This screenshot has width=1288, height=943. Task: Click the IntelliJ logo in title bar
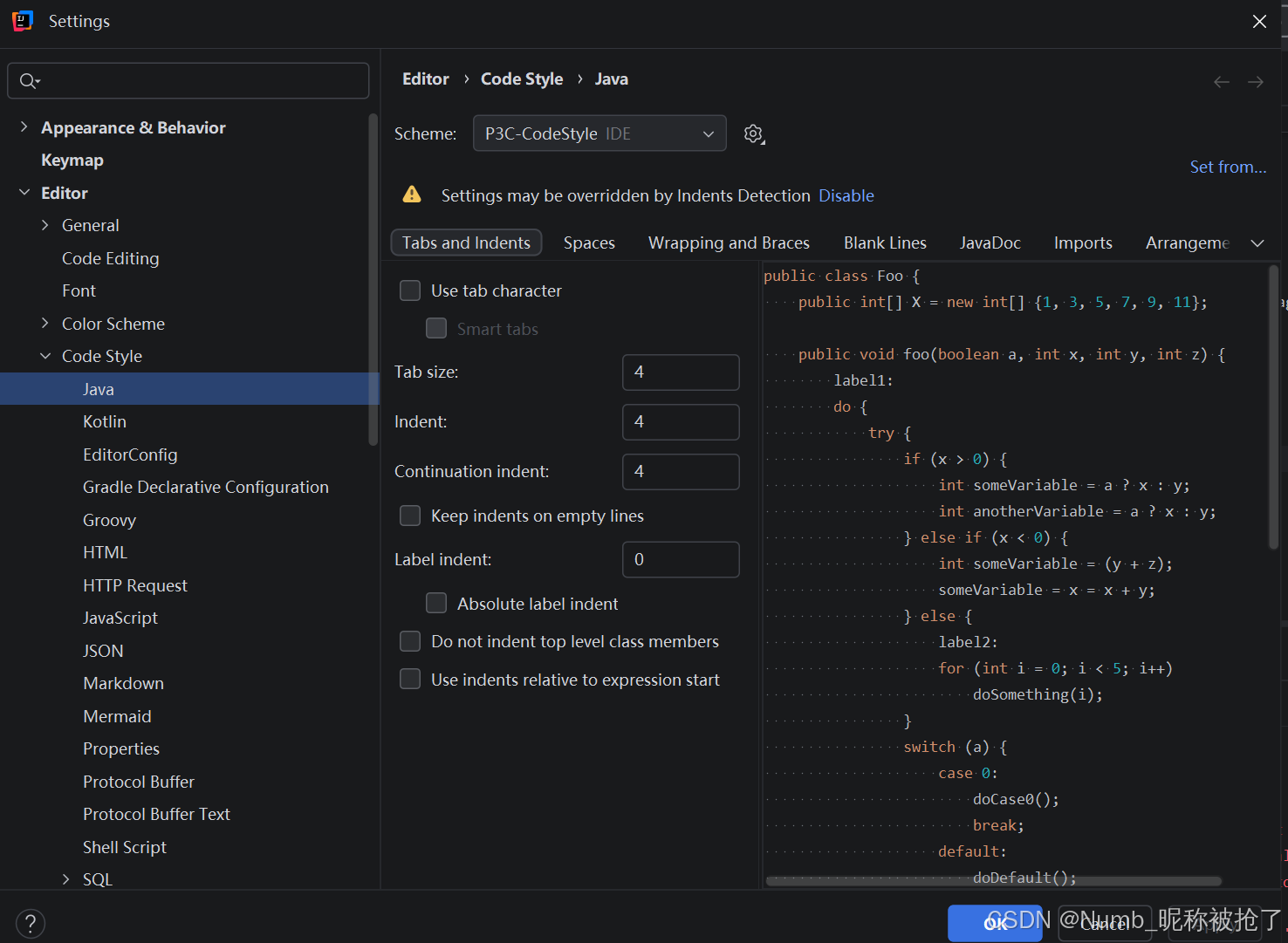click(23, 21)
